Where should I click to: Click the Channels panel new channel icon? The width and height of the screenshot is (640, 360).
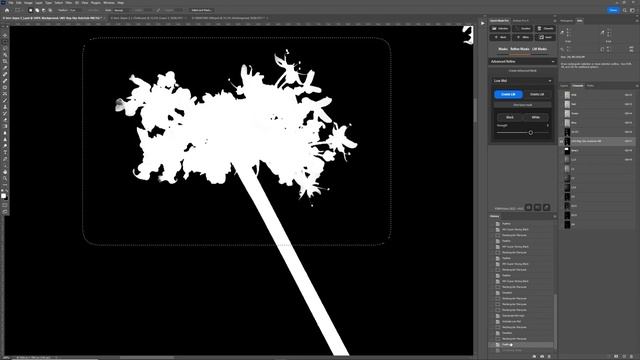(x=624, y=356)
